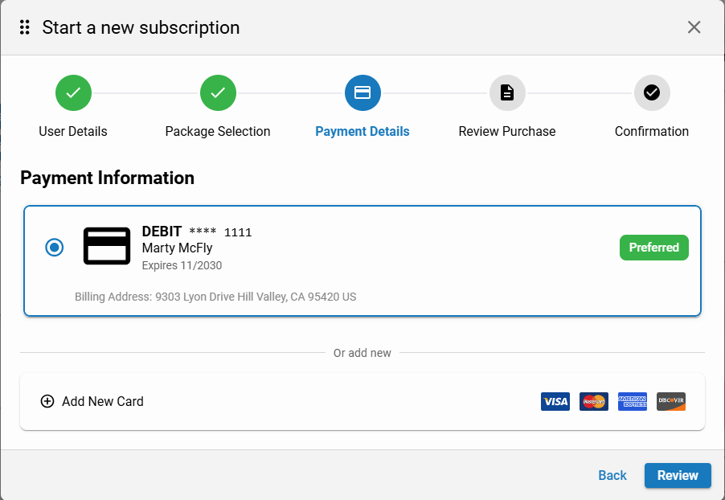This screenshot has width=725, height=500.
Task: Select the Payment Details card step icon
Action: pos(362,93)
